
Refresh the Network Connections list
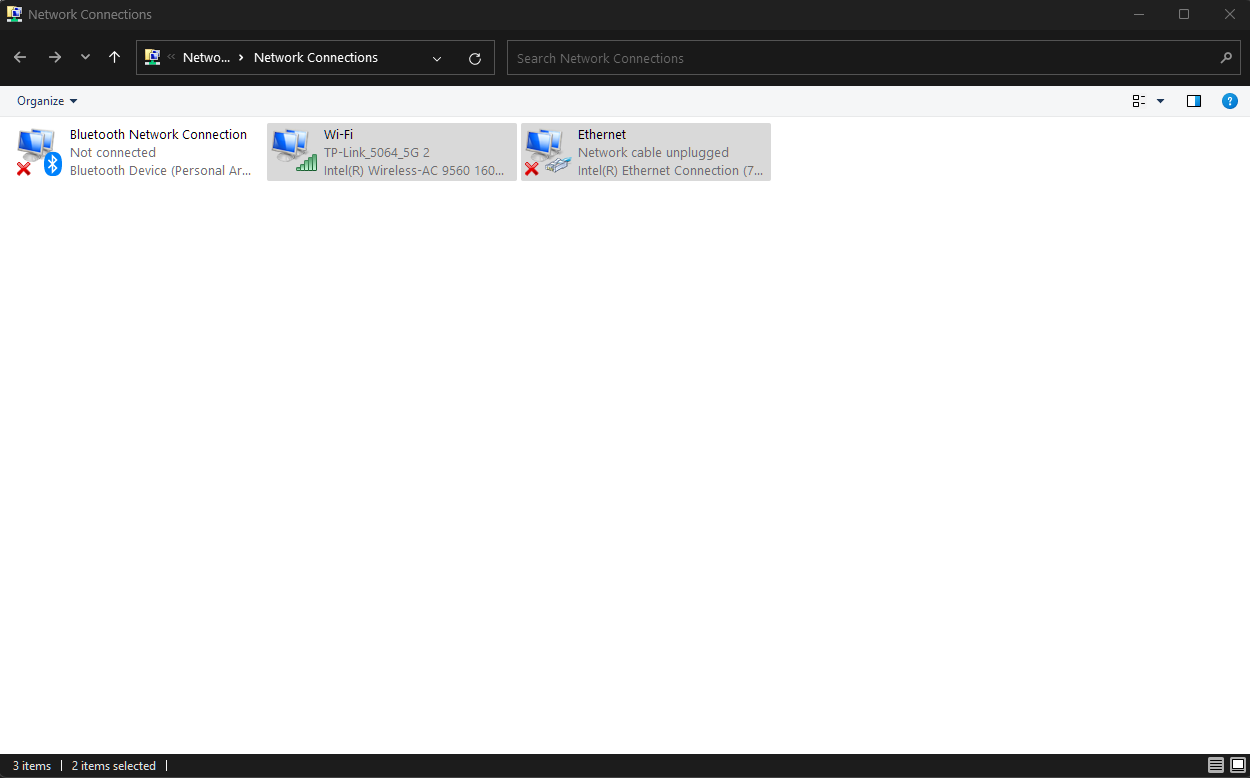tap(475, 58)
